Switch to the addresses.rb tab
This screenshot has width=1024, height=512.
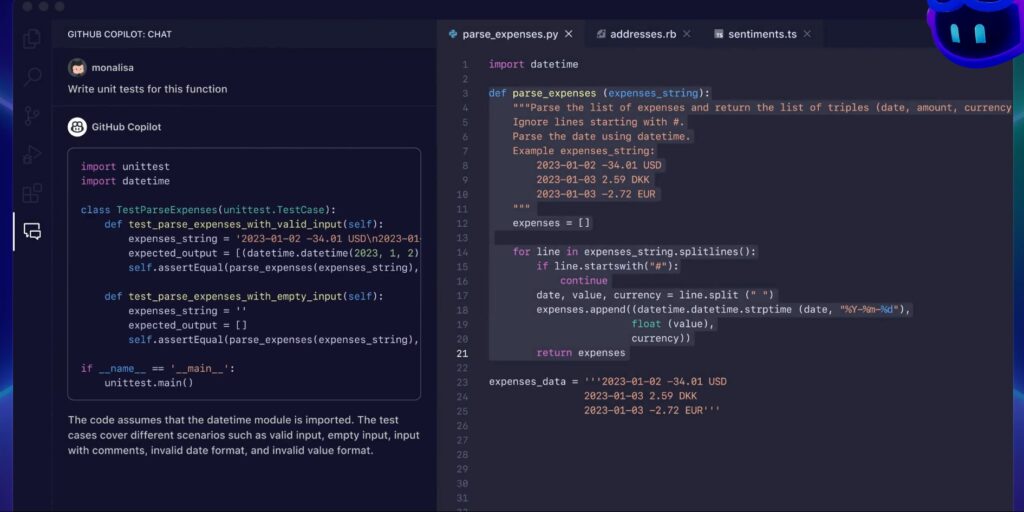click(x=643, y=34)
